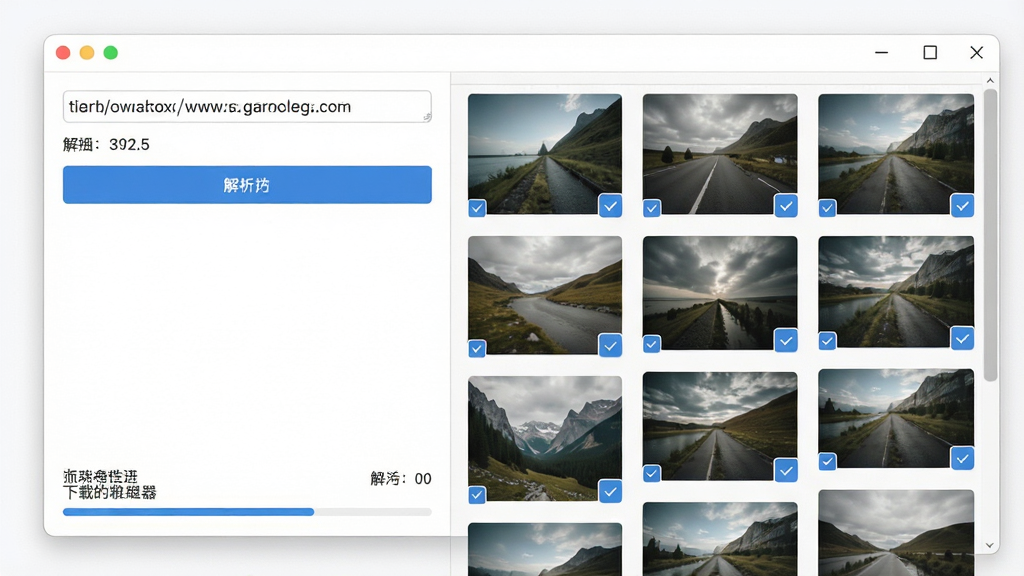Open the third-row road beside lake and hill photo
This screenshot has width=1024, height=576.
[720, 426]
